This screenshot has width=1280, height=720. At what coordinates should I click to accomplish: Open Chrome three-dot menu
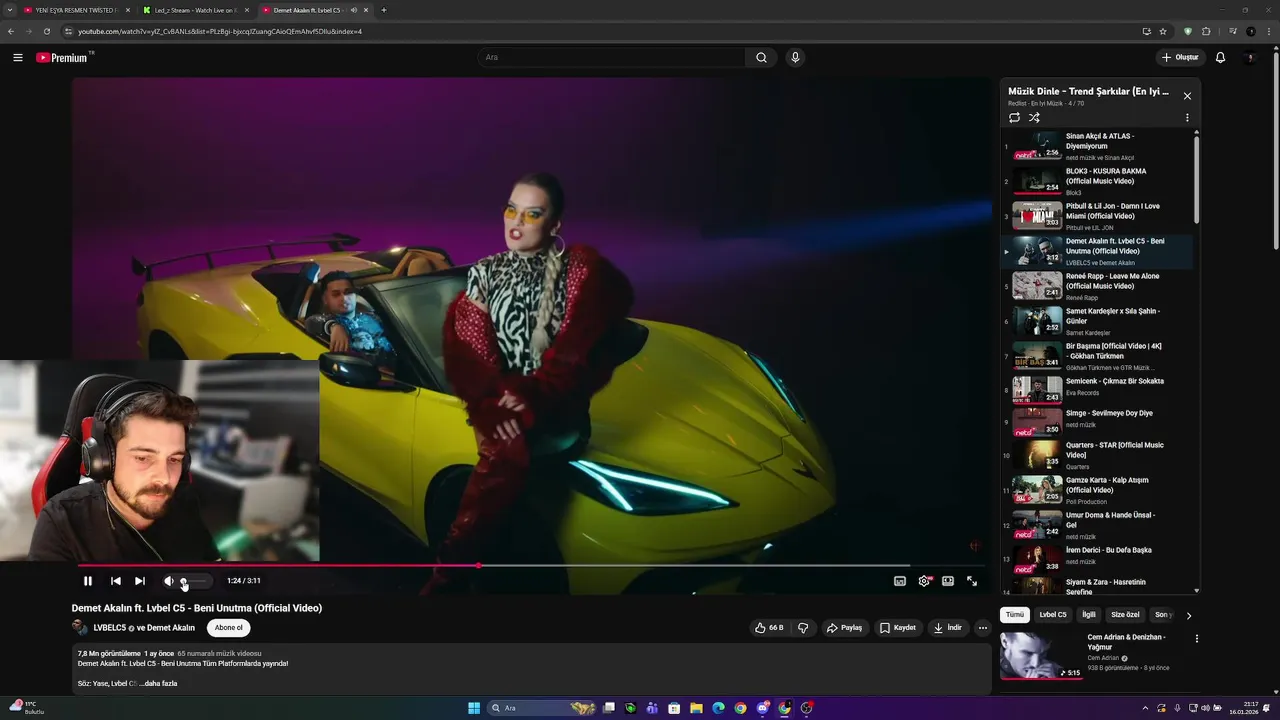click(x=1268, y=31)
